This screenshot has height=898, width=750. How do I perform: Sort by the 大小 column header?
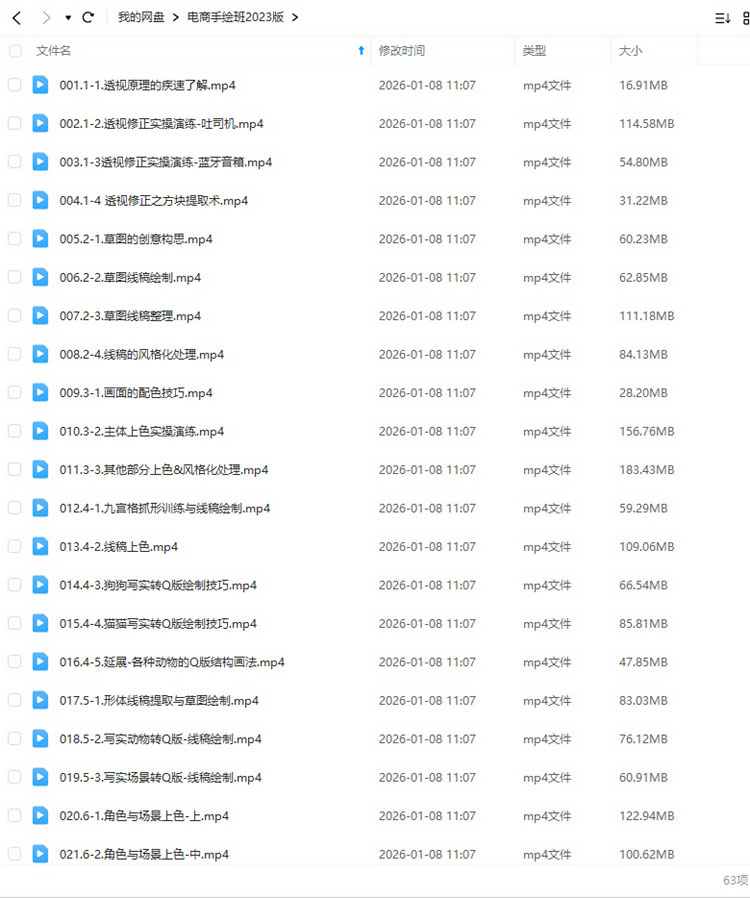[x=630, y=50]
